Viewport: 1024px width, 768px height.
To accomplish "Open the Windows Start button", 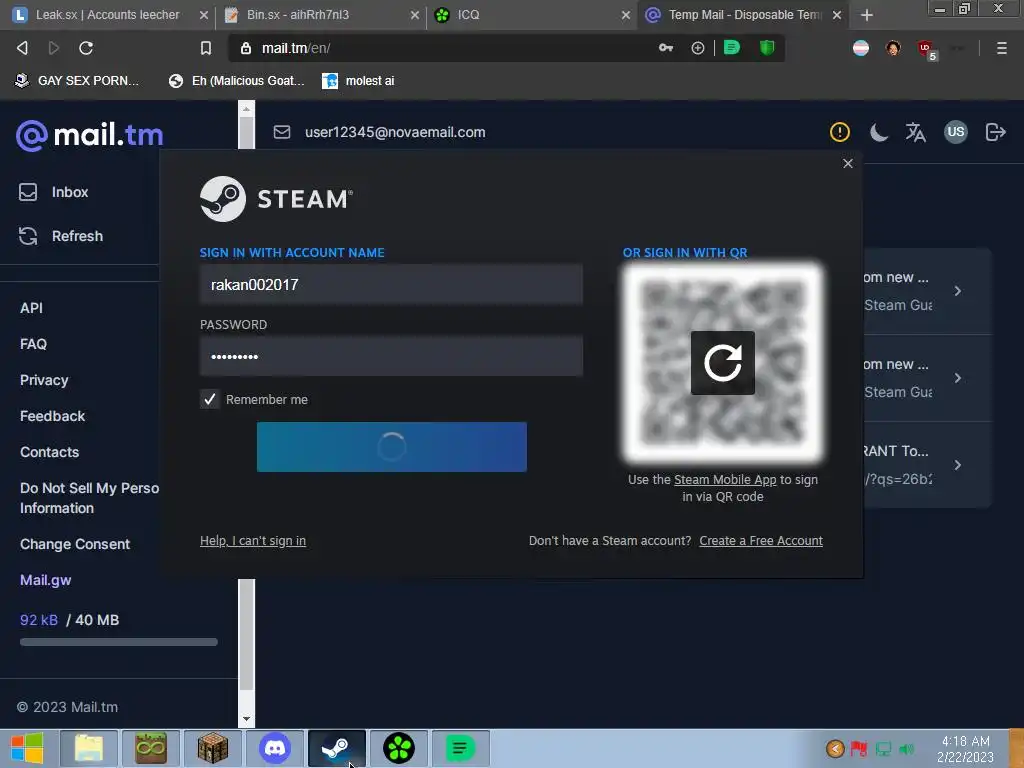I will [27, 748].
